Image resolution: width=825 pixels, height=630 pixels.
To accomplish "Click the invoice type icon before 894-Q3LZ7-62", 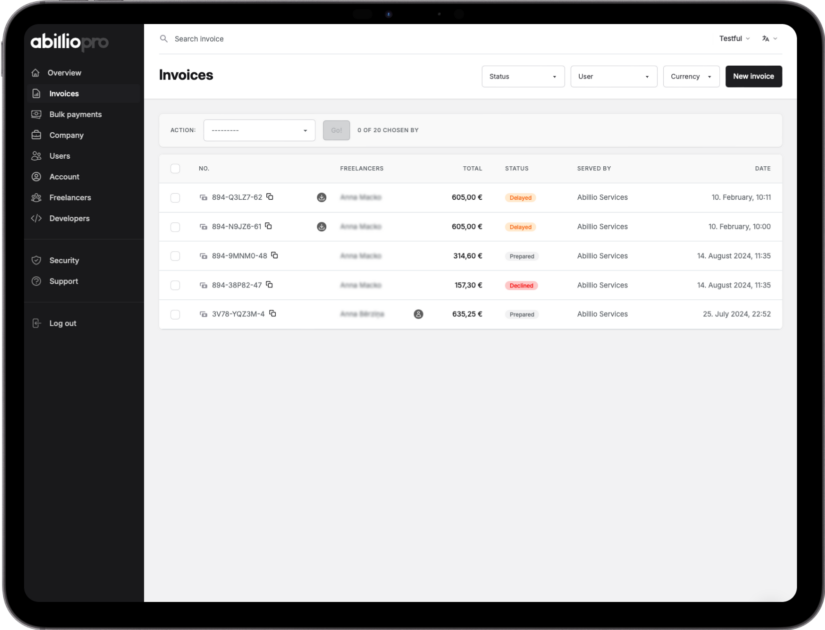I will coord(203,197).
